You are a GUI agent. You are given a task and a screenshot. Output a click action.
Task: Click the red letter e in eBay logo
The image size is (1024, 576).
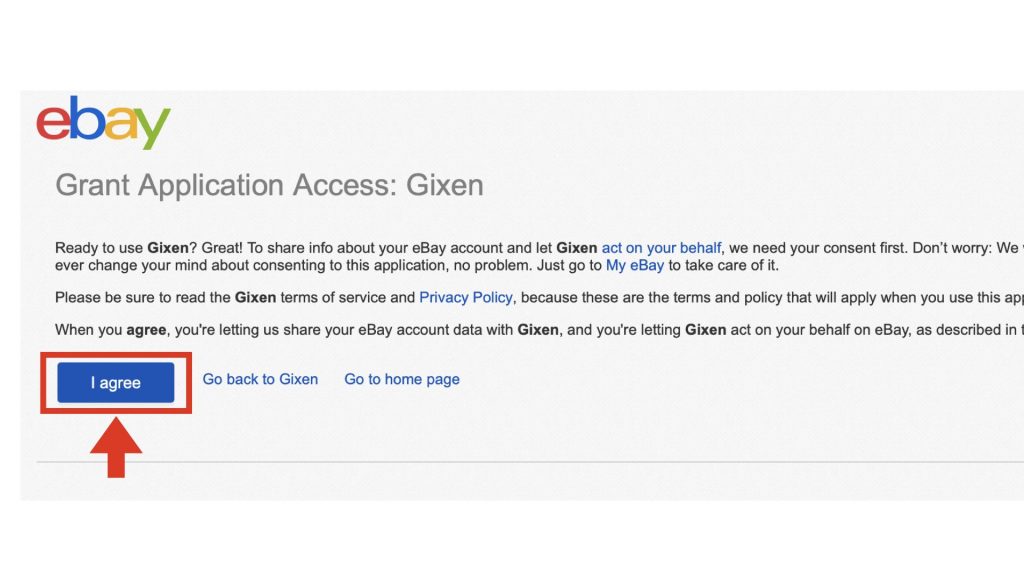coord(53,122)
